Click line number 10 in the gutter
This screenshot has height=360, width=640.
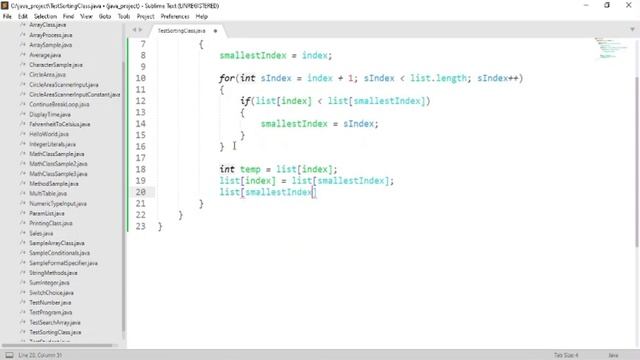pyautogui.click(x=140, y=78)
